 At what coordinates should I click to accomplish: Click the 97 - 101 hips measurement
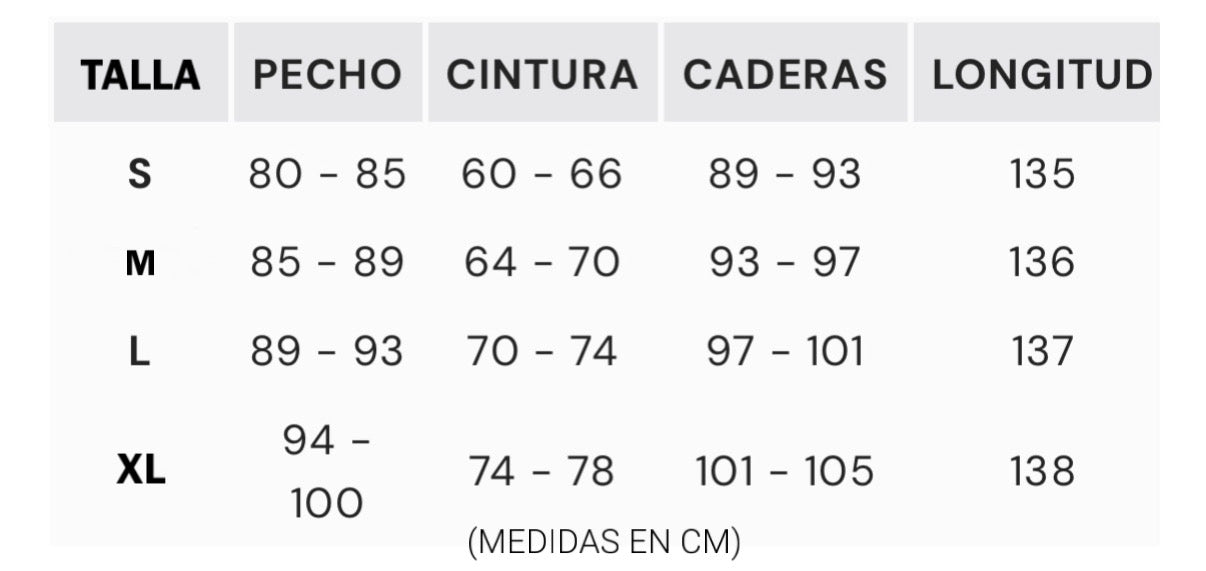point(785,352)
